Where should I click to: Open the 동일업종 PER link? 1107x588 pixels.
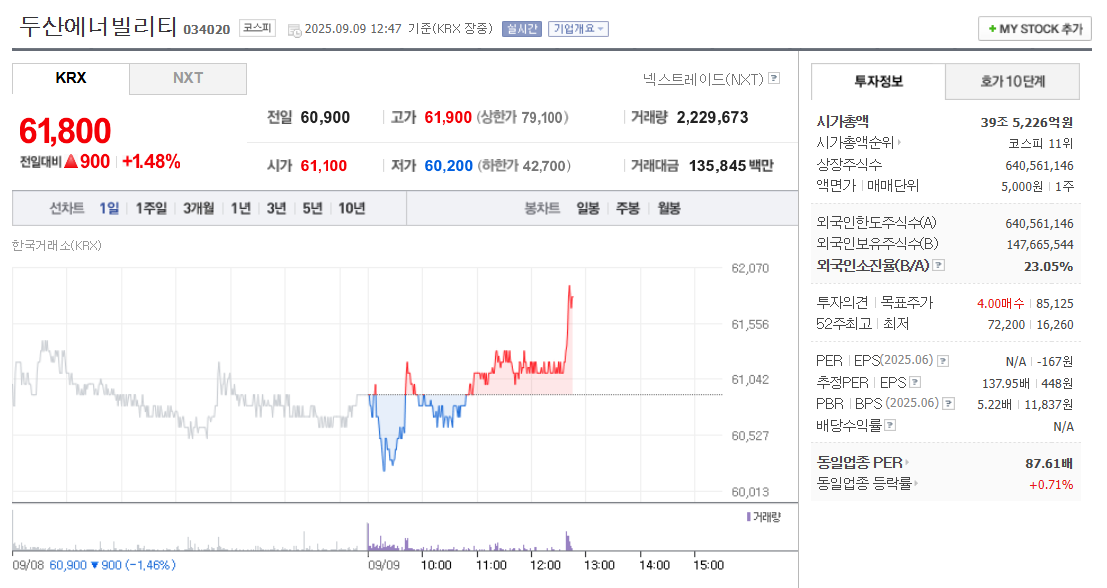[859, 462]
